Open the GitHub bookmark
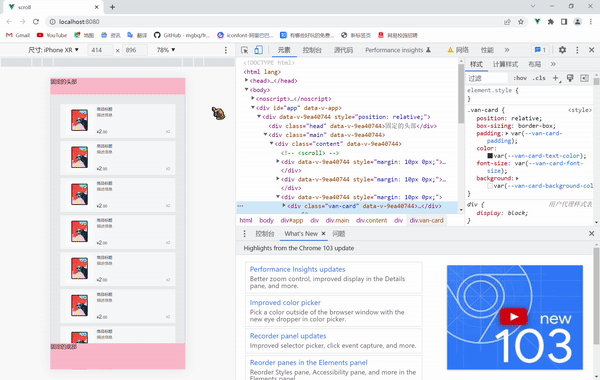Viewport: 600px width, 380px height. coord(182,35)
